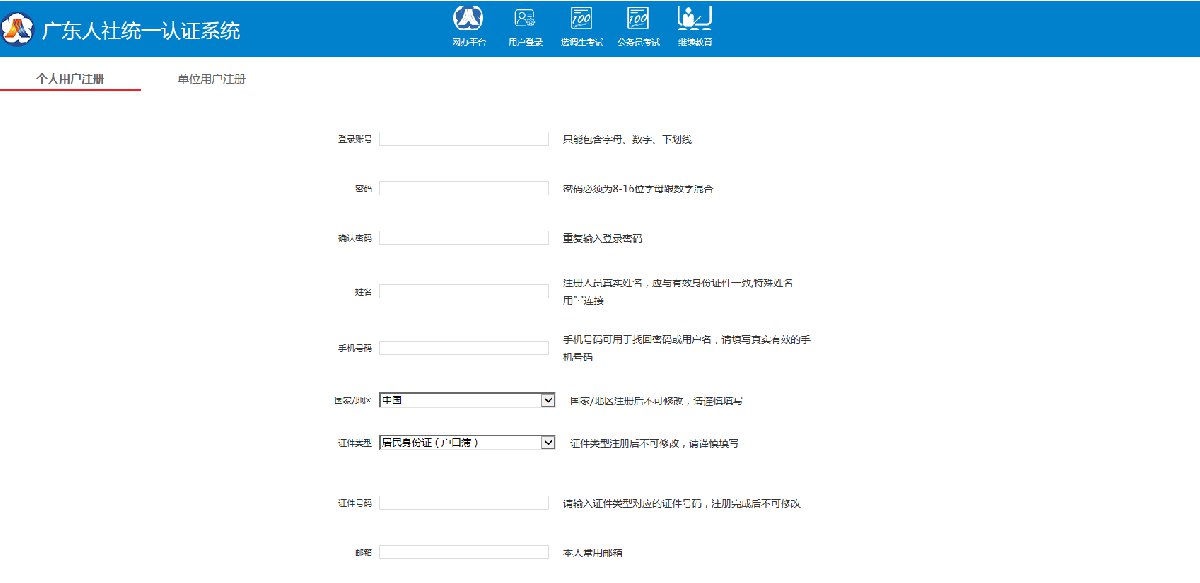Viewport: 1200px width, 583px height.
Task: Click the 网办平台 label under the header icon
Action: [468, 43]
